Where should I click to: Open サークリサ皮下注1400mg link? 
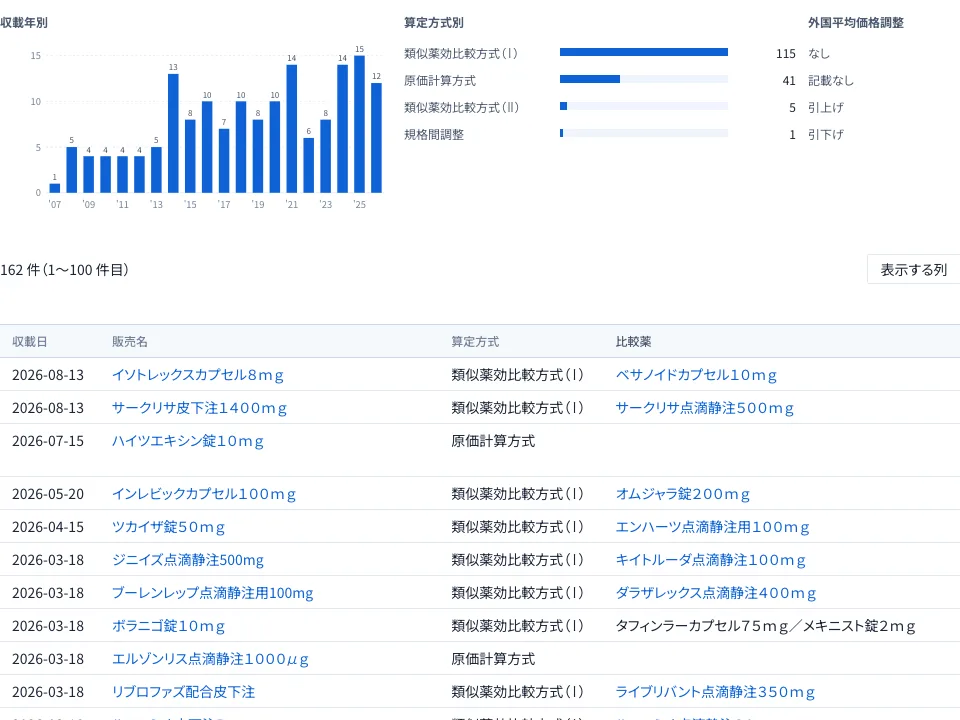click(x=199, y=408)
